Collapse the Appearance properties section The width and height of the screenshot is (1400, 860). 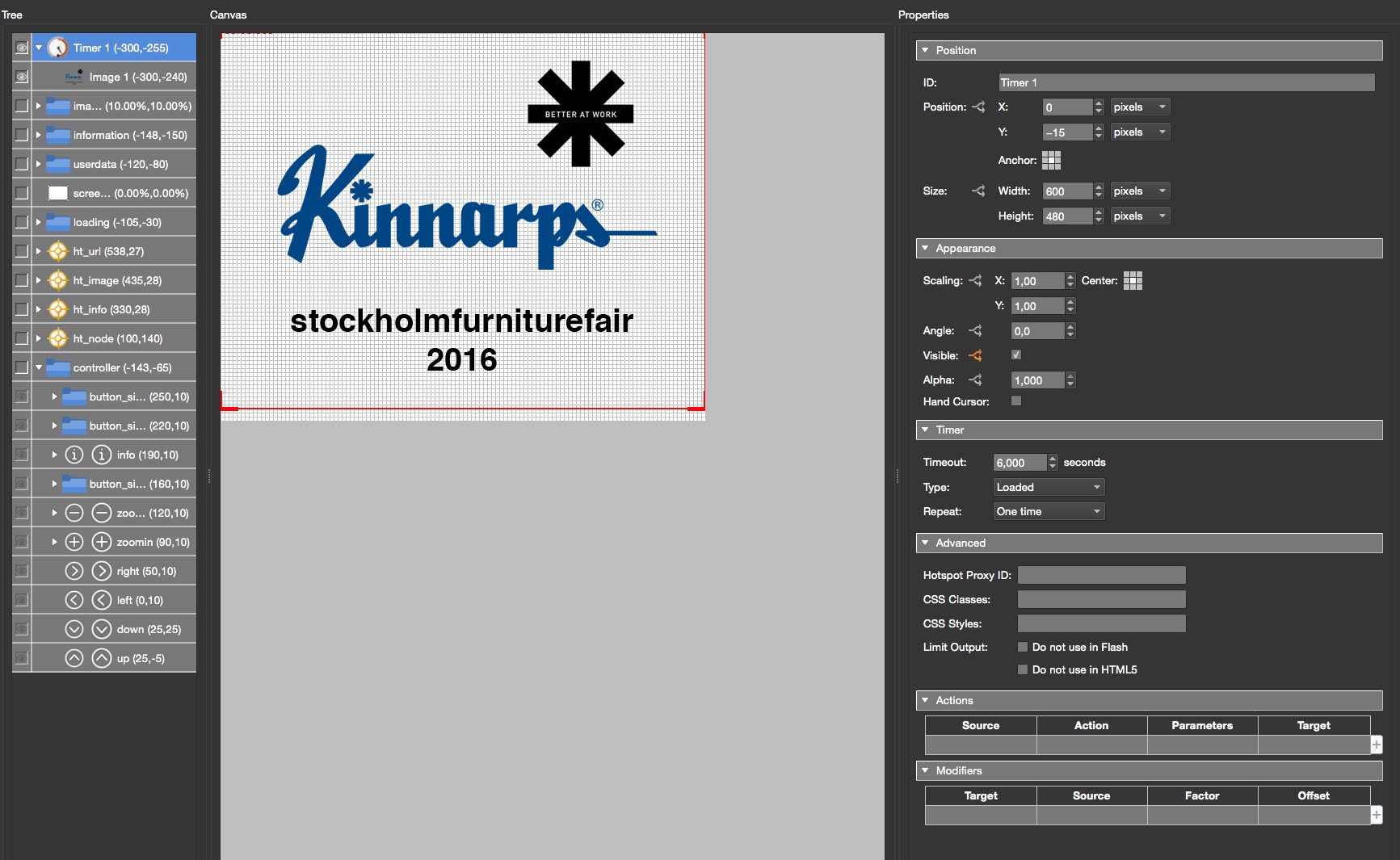[x=925, y=248]
